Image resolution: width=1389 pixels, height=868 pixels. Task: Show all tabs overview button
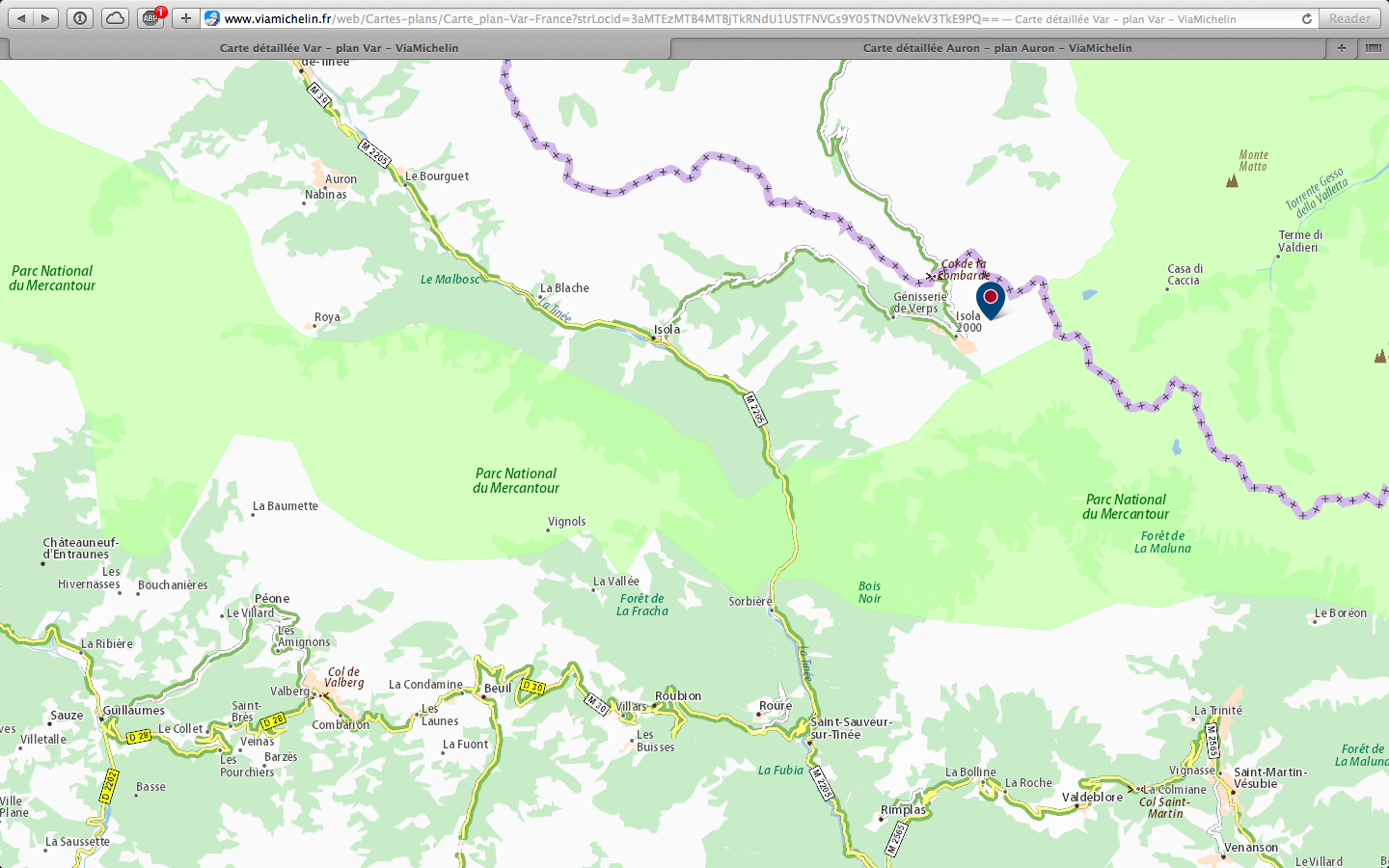(1374, 47)
